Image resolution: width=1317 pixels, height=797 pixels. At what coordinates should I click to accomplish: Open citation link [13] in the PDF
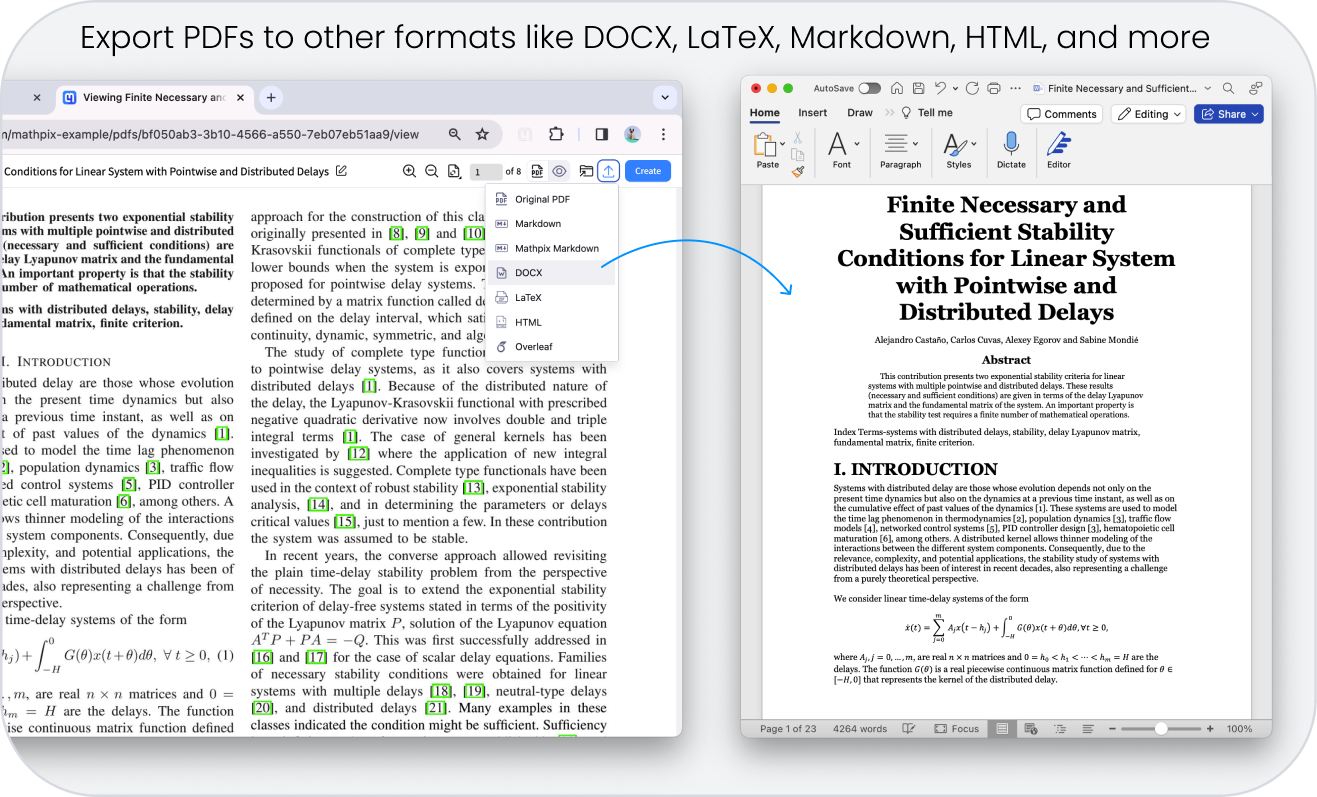point(473,488)
